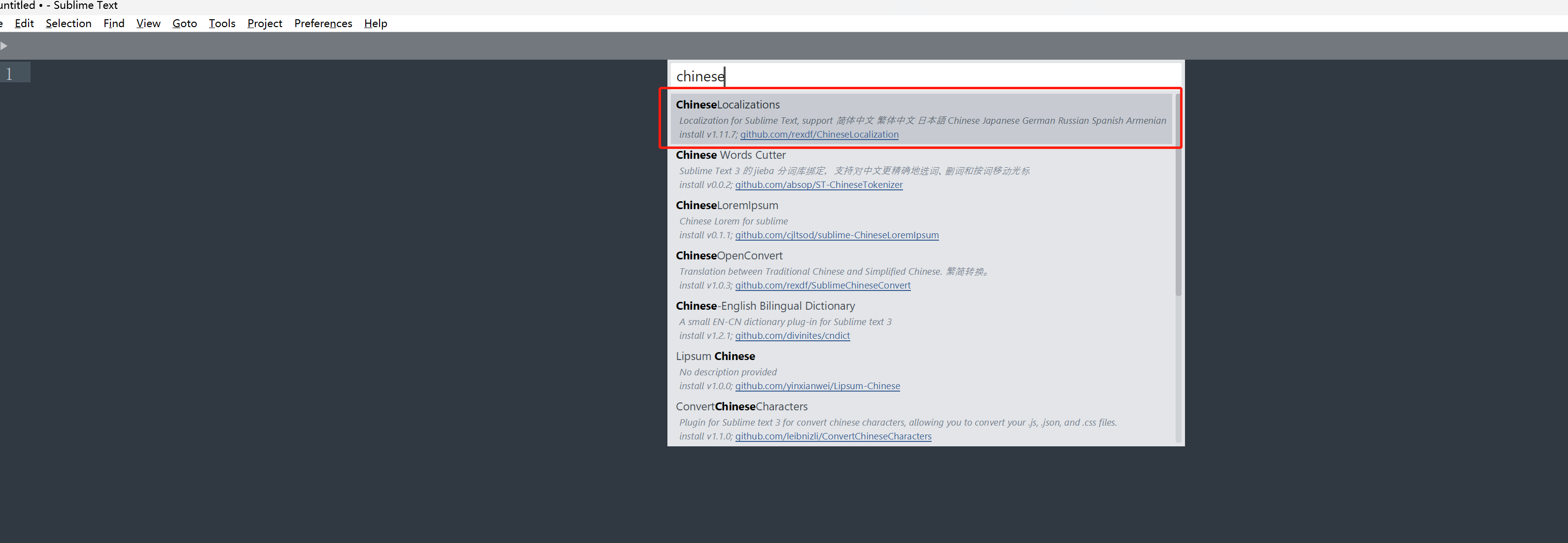Open the Help menu
Viewport: 1568px width, 543px height.
376,23
